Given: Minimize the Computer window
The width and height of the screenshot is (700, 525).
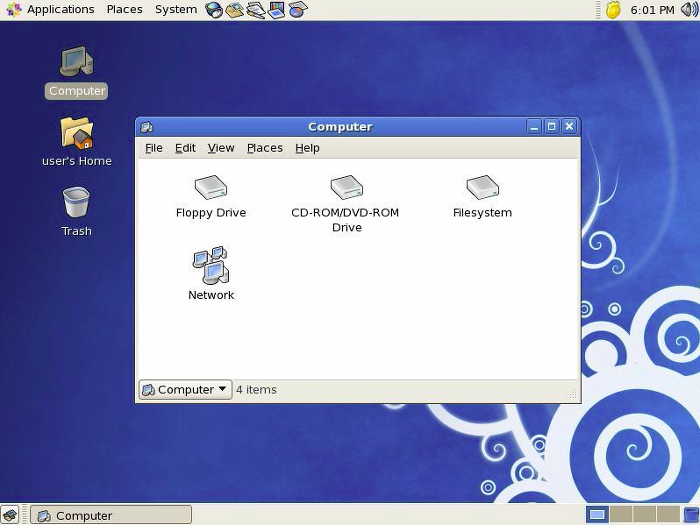Looking at the screenshot, I should tap(533, 127).
